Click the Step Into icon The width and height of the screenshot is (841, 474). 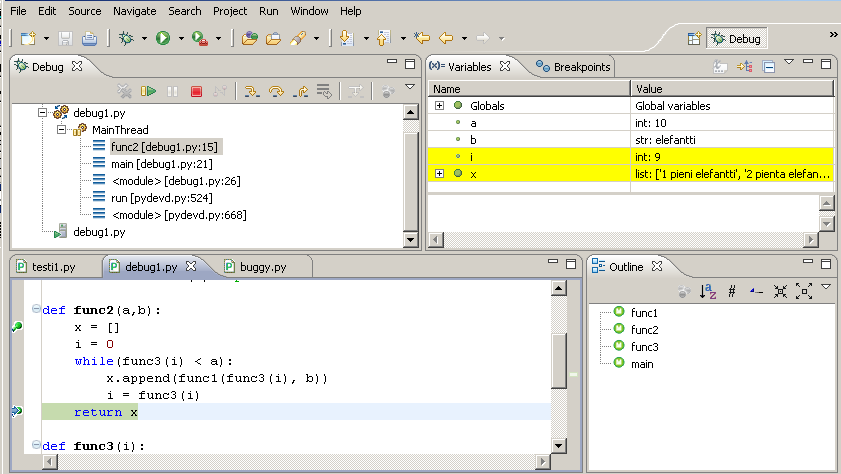250,91
